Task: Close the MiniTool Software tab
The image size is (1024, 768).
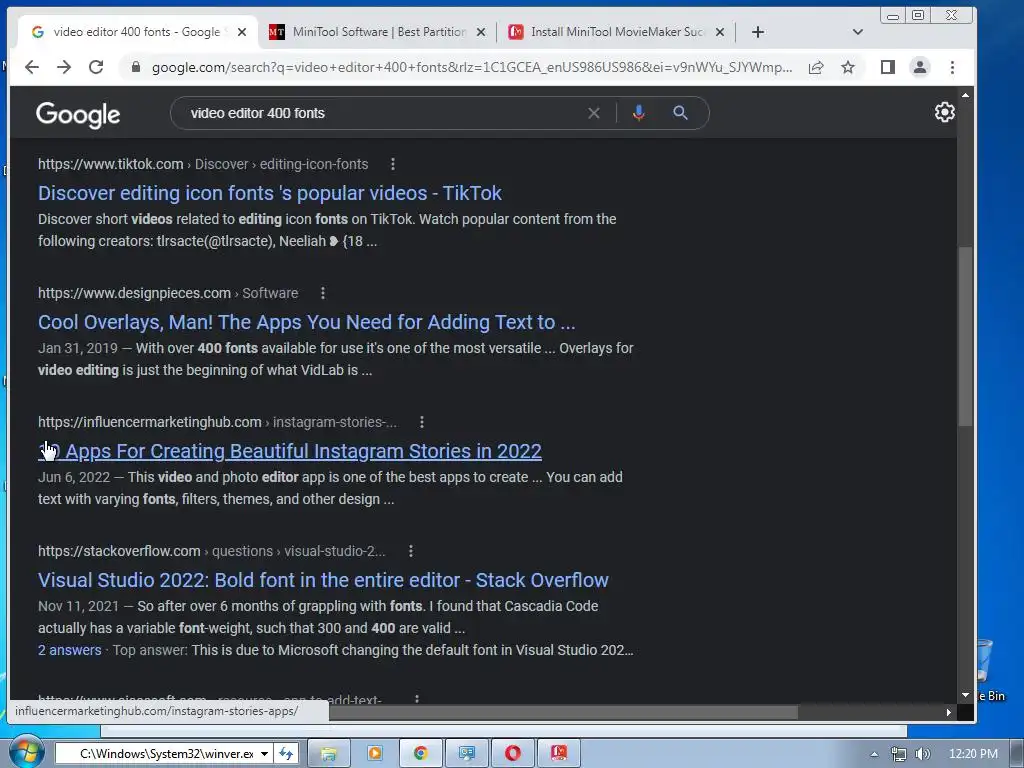Action: point(481,32)
